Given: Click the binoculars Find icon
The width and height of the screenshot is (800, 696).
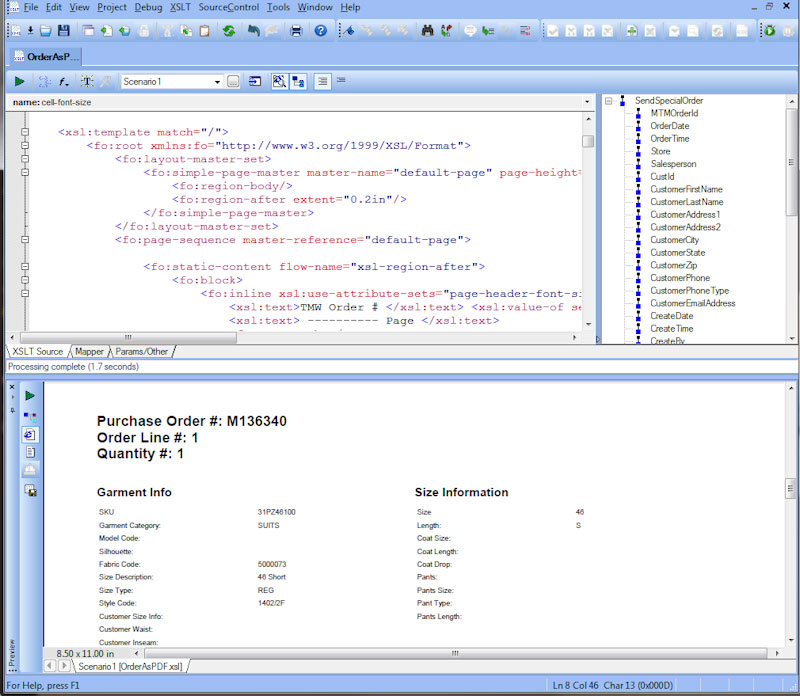Looking at the screenshot, I should coord(428,31).
